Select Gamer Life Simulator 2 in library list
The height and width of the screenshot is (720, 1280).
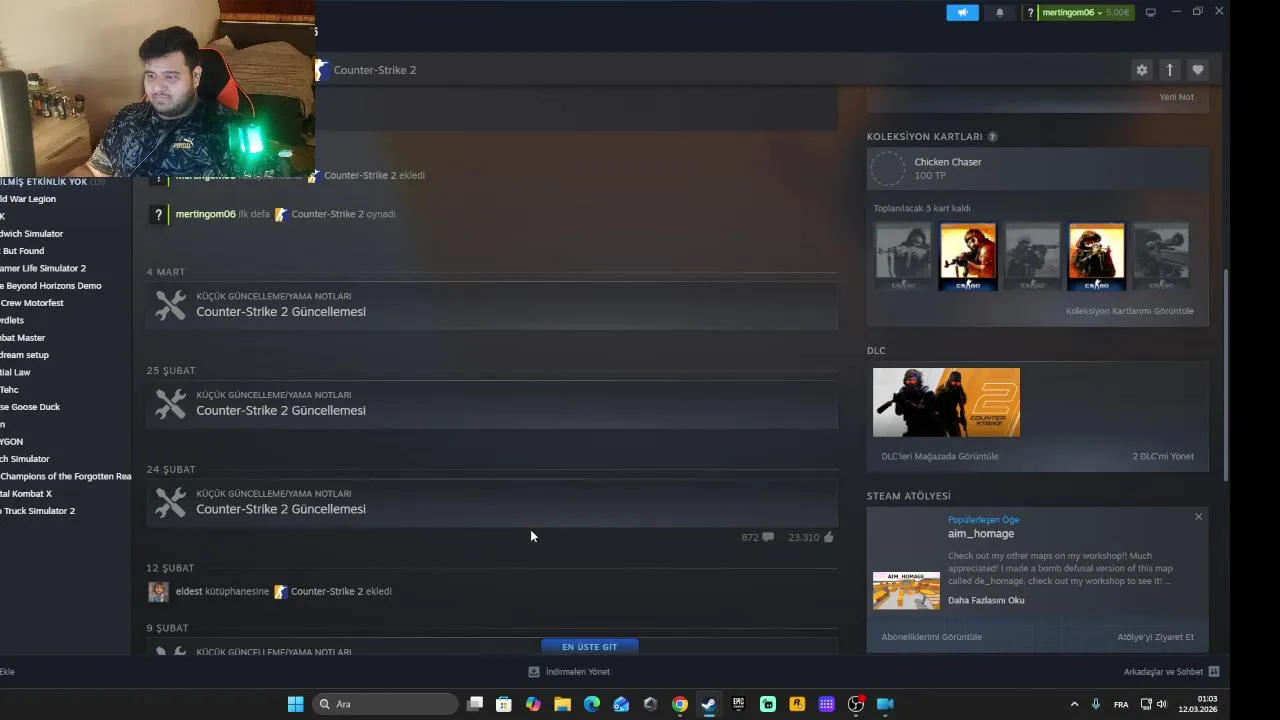(43, 268)
